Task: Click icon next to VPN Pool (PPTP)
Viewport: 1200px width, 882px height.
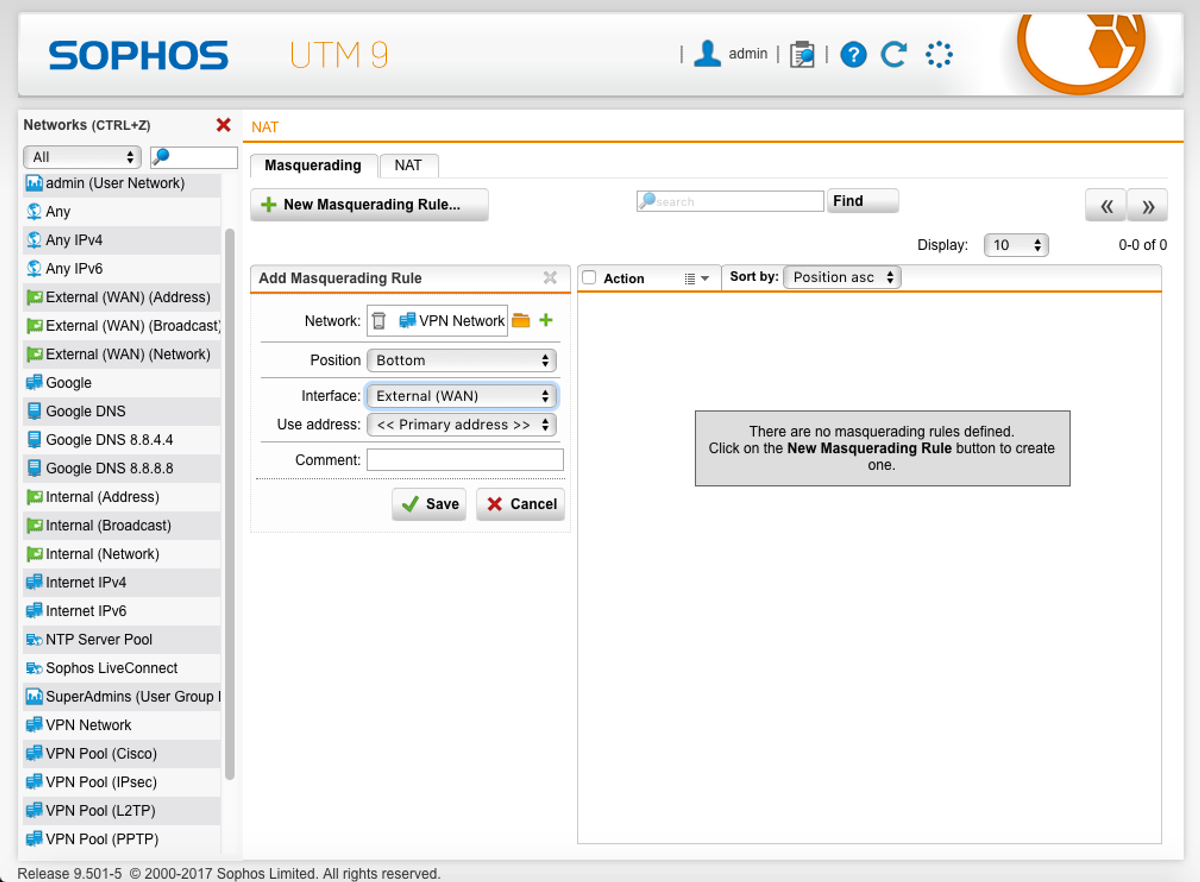Action: click(34, 839)
